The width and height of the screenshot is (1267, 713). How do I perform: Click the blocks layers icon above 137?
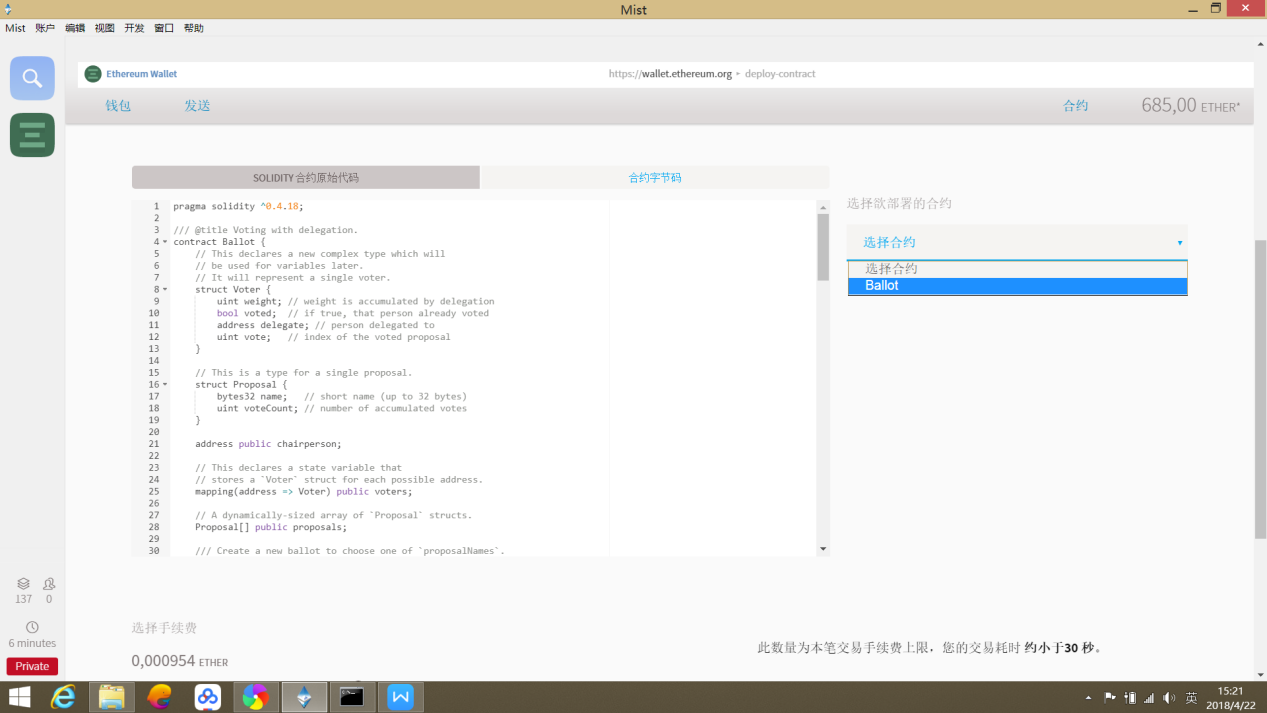[23, 583]
